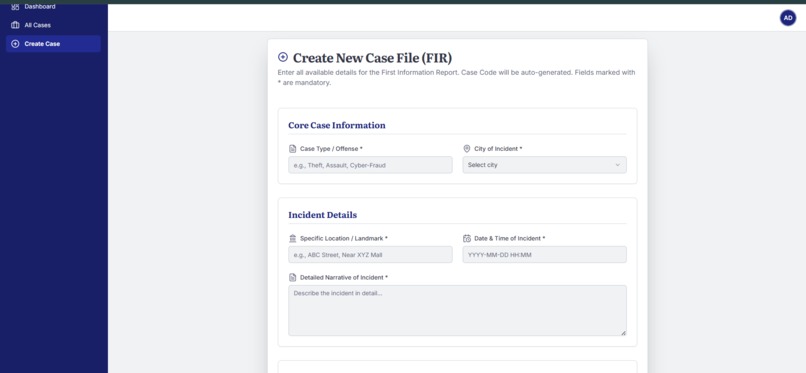The height and width of the screenshot is (373, 806).
Task: Click the Specific Location / Landmark * label
Action: tap(344, 238)
